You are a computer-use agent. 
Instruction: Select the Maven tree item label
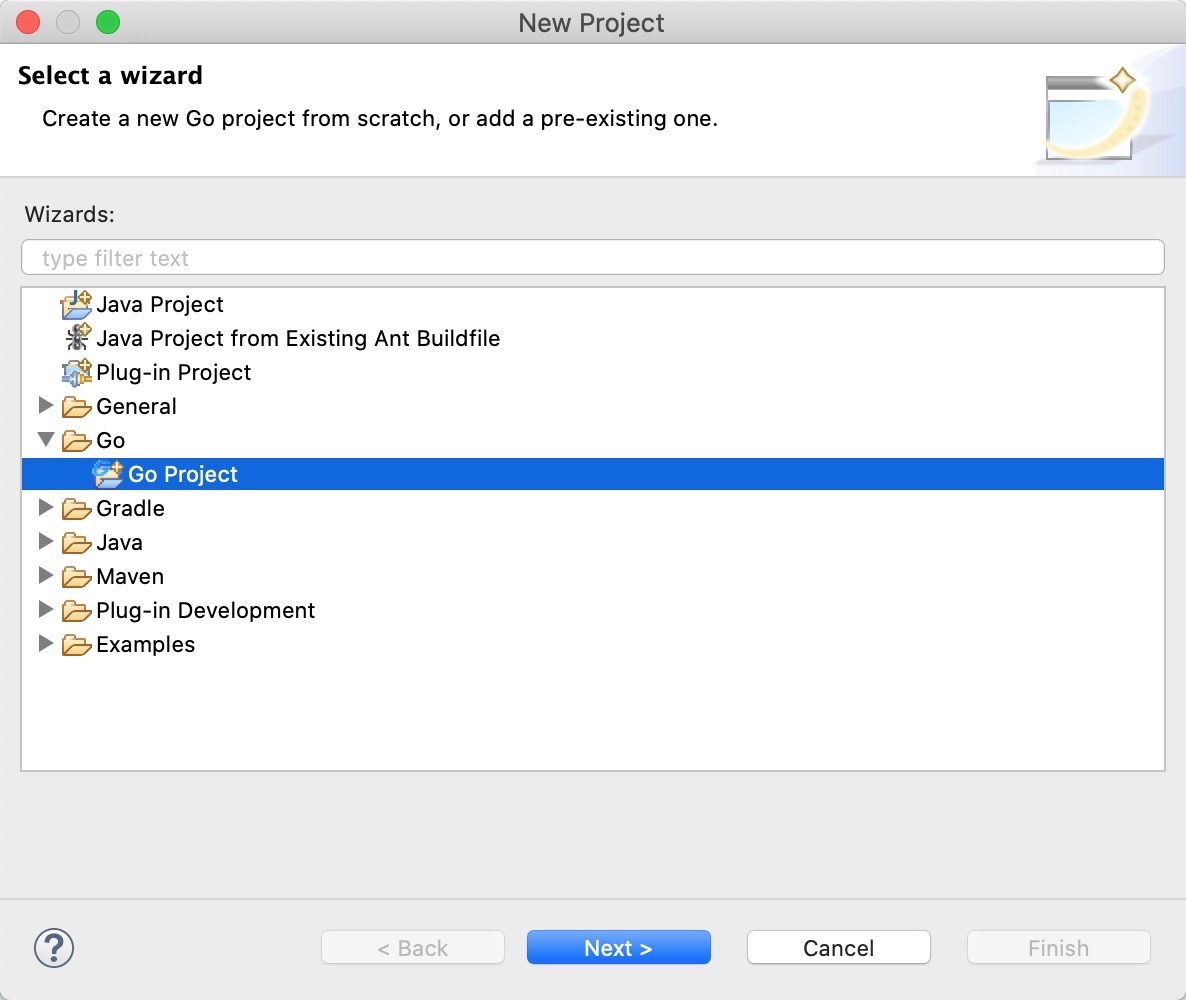pyautogui.click(x=130, y=577)
